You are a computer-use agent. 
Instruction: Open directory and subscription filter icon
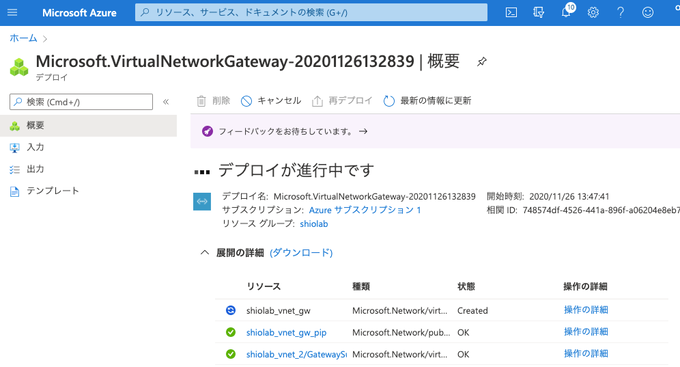538,13
